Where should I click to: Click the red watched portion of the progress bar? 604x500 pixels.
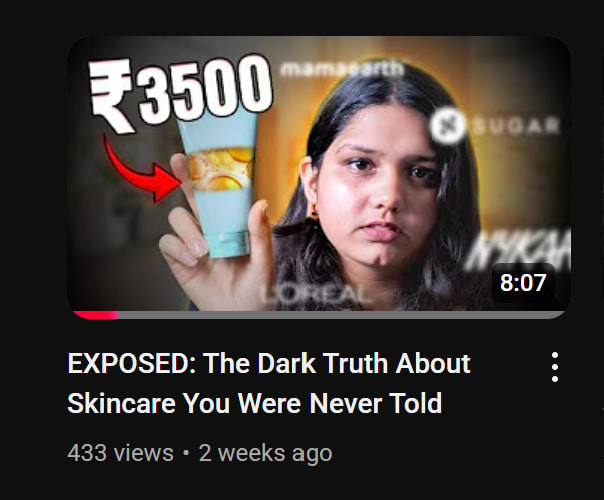point(95,315)
